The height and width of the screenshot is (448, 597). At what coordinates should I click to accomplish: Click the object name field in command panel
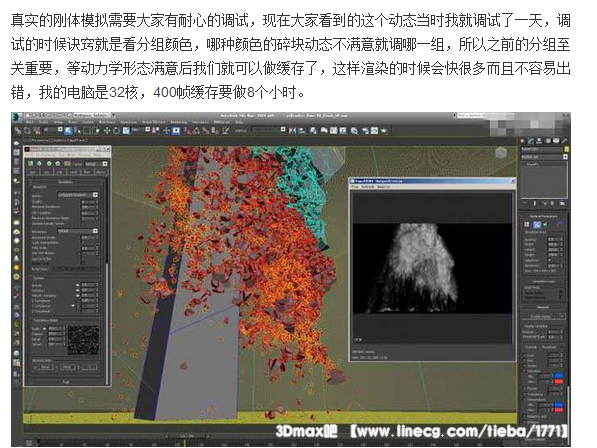[x=541, y=149]
